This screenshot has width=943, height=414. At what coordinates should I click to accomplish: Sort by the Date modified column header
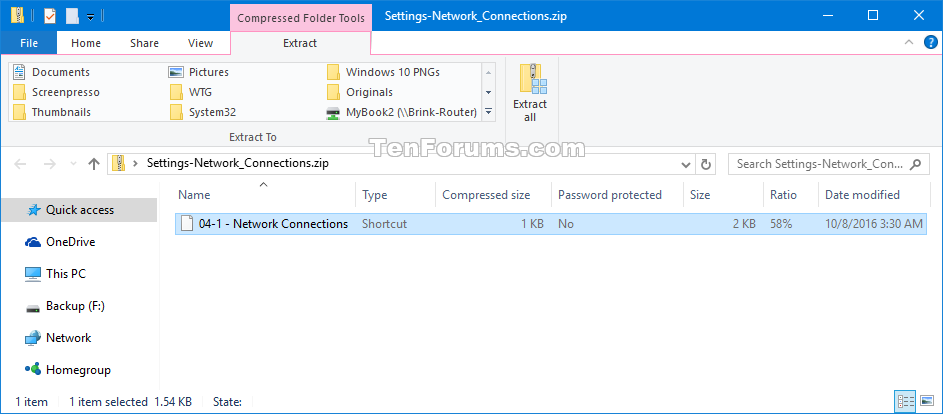(x=862, y=195)
